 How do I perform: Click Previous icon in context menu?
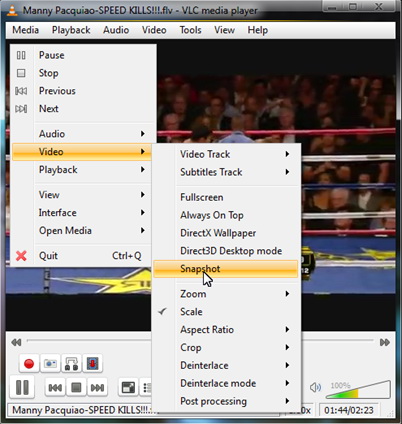tap(21, 91)
